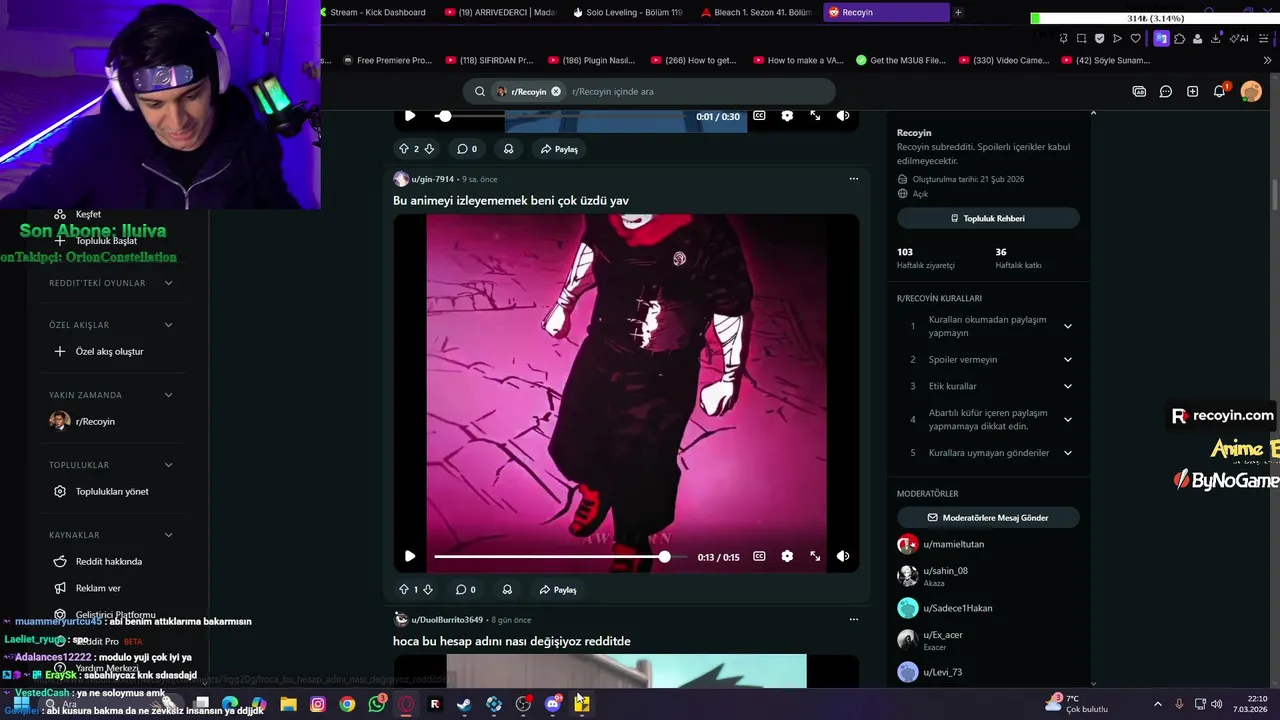This screenshot has height=720, width=1280.
Task: Switch to Solo Leveling - Bölüm 119 tab
Action: point(628,12)
